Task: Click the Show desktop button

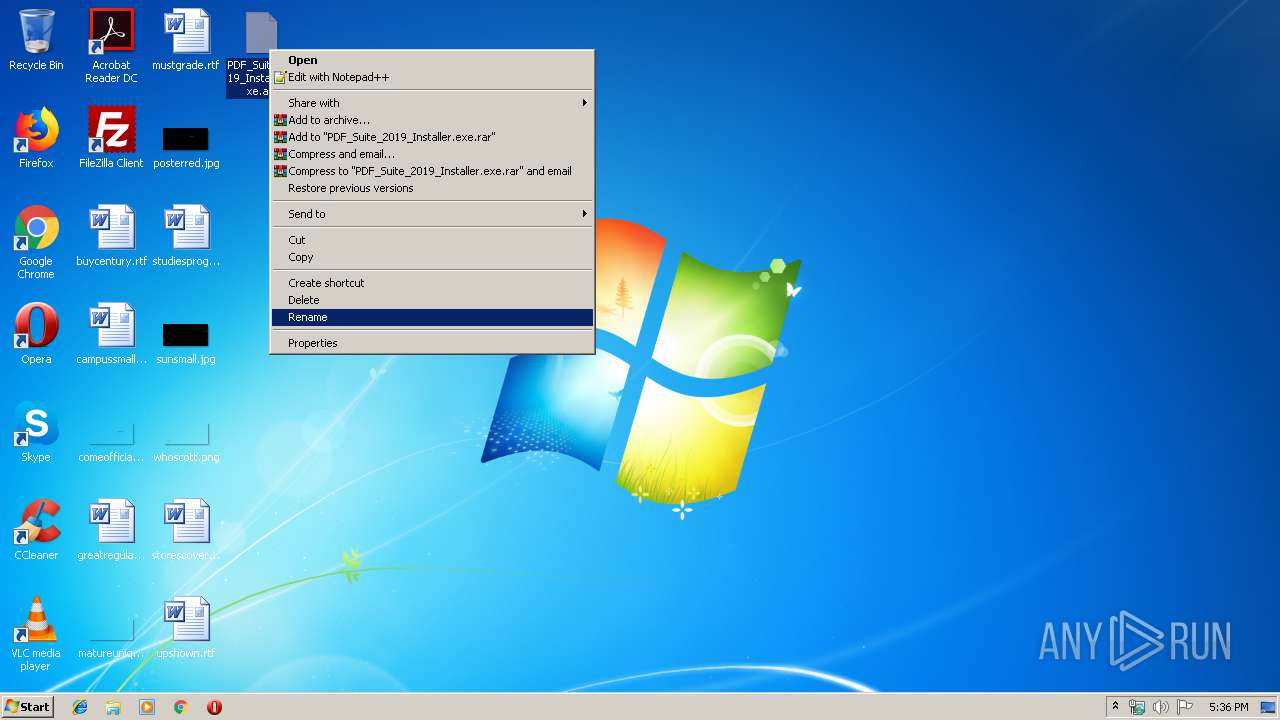Action: pos(1269,707)
